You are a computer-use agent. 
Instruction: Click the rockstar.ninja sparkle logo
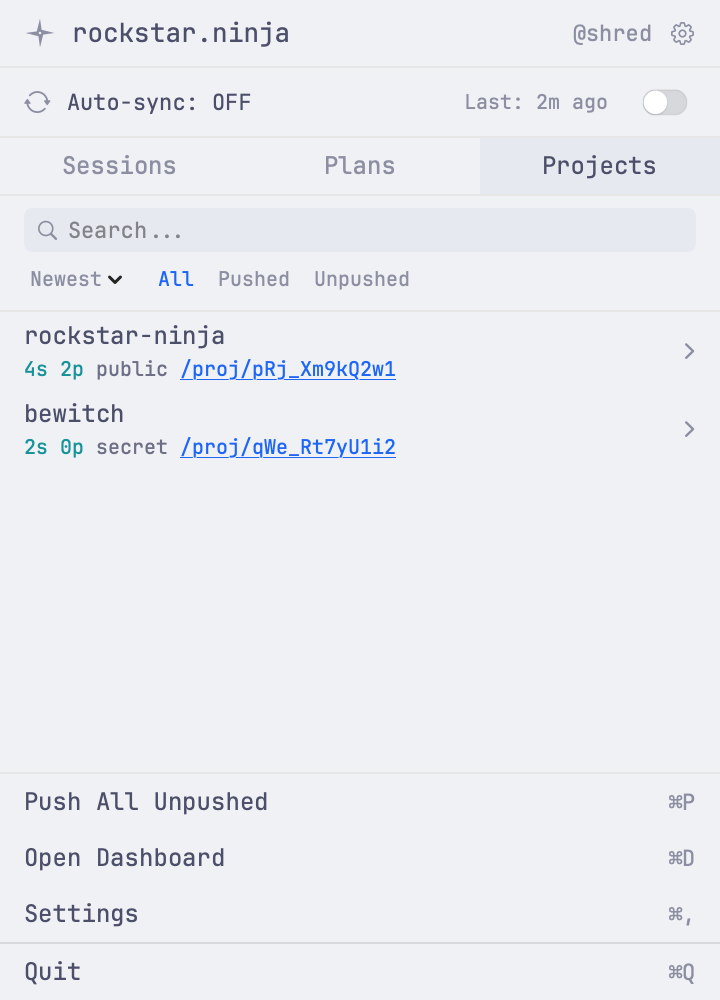39,33
